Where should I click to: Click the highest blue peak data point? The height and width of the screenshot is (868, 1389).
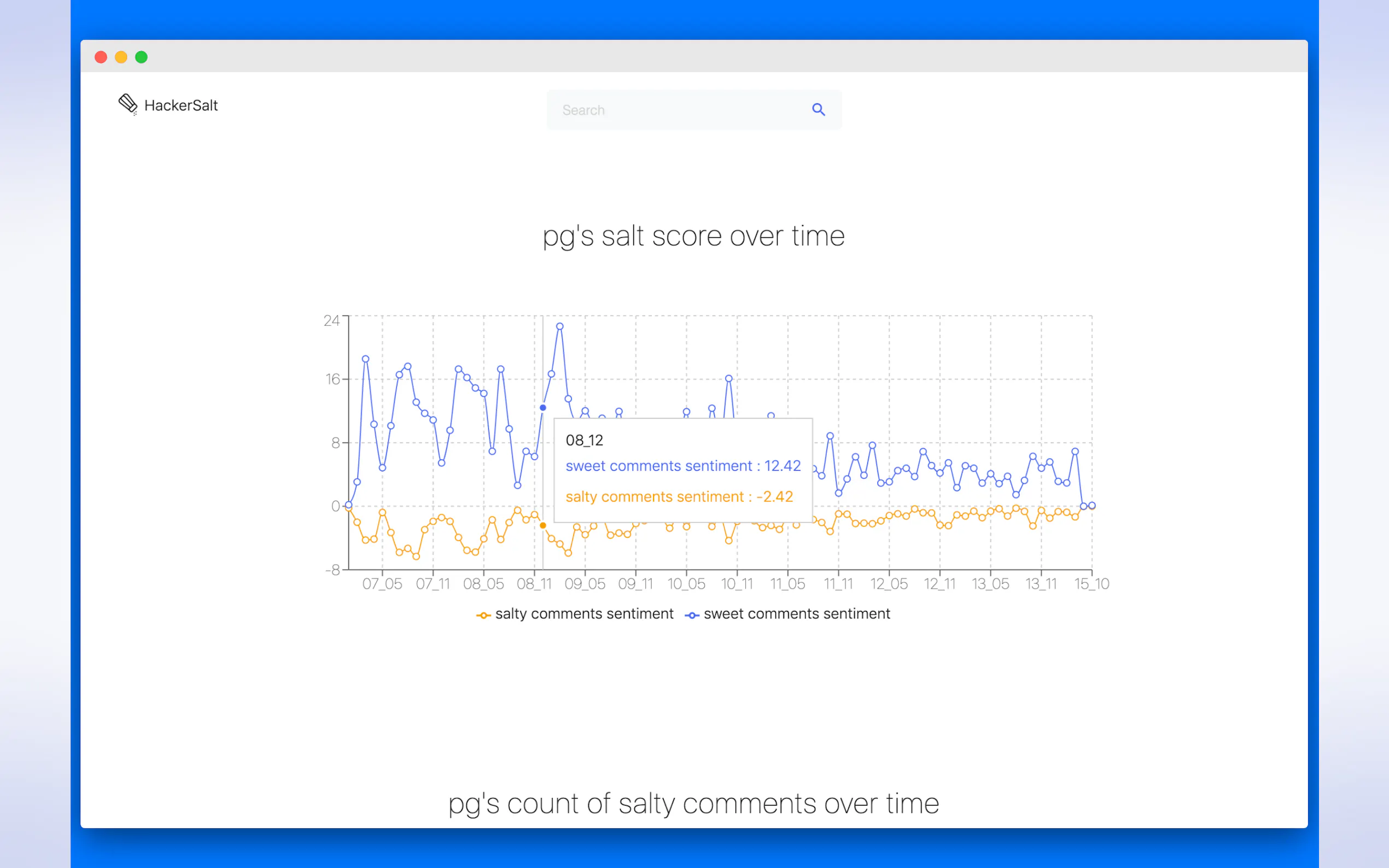point(560,326)
